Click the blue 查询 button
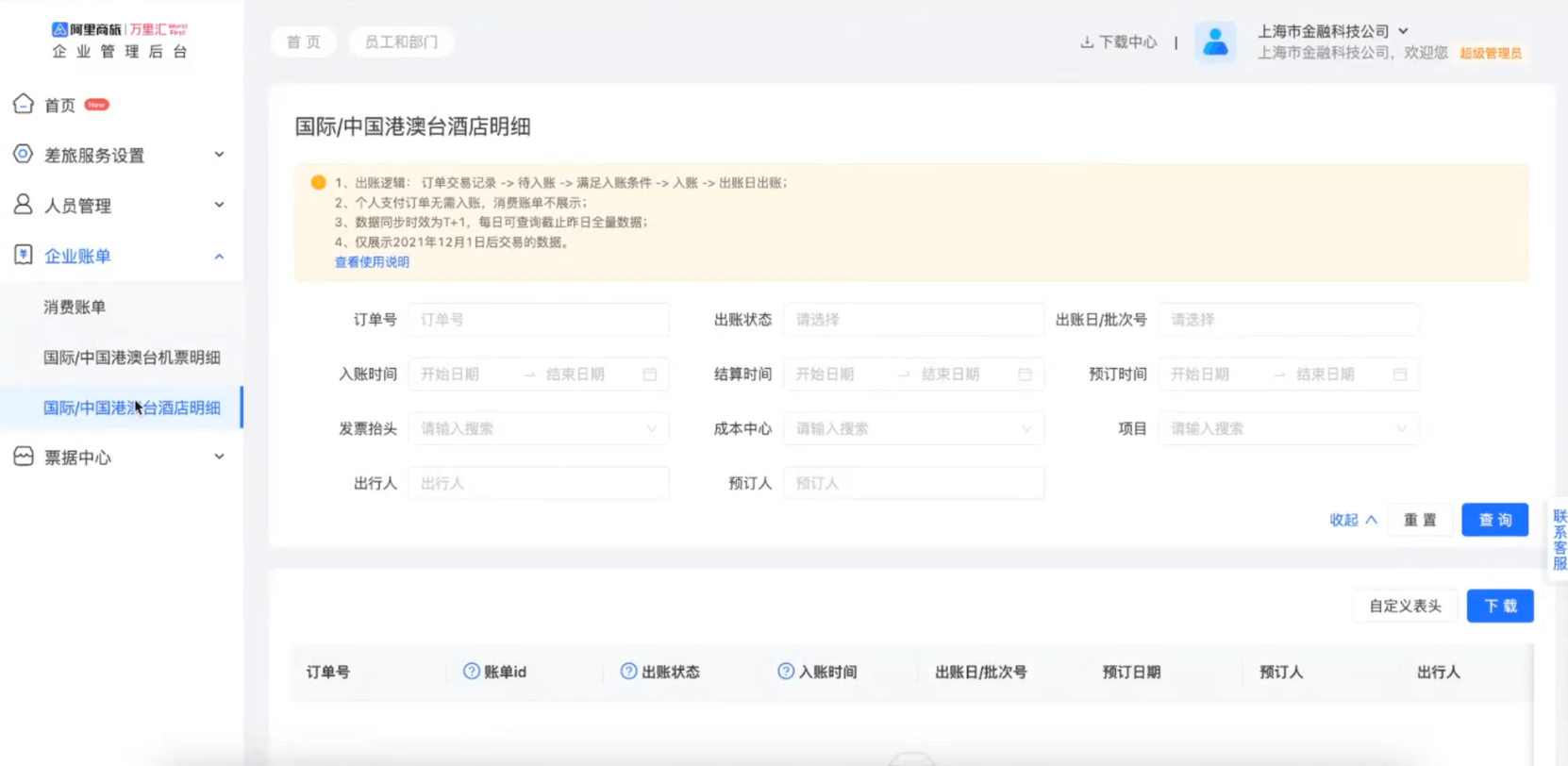Image resolution: width=1568 pixels, height=766 pixels. [x=1494, y=520]
